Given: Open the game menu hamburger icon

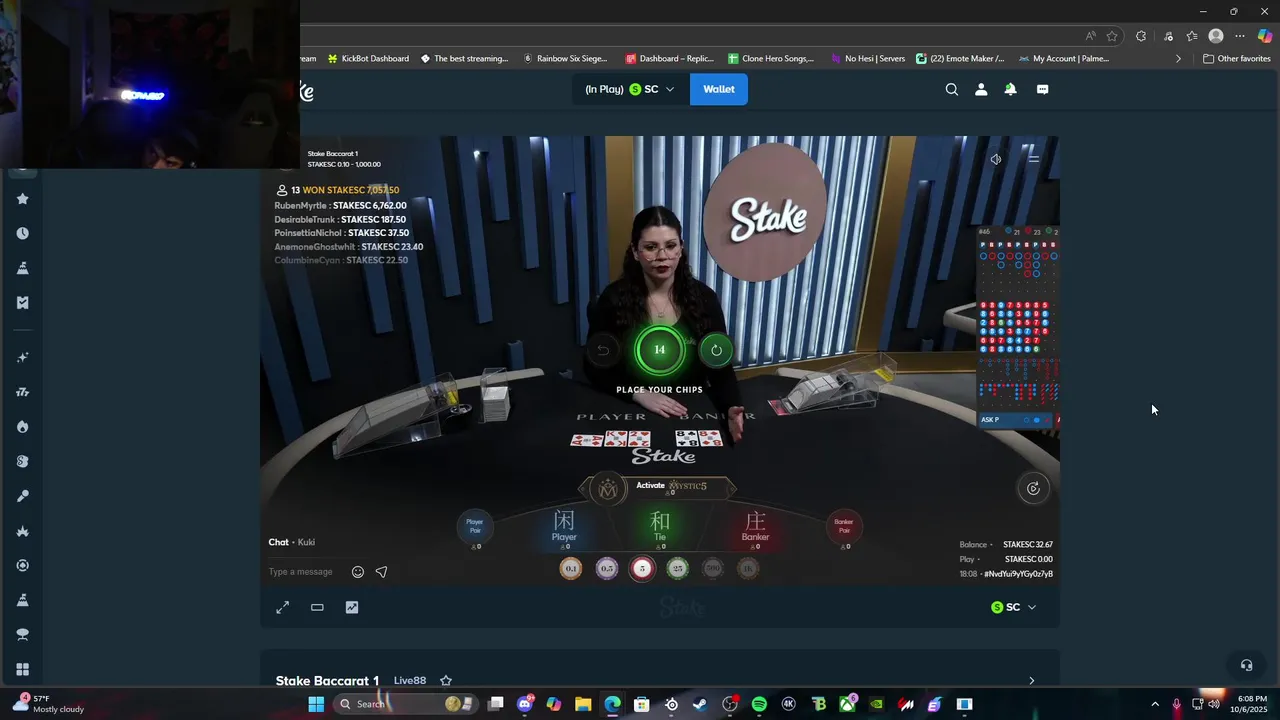Looking at the screenshot, I should pyautogui.click(x=1034, y=159).
